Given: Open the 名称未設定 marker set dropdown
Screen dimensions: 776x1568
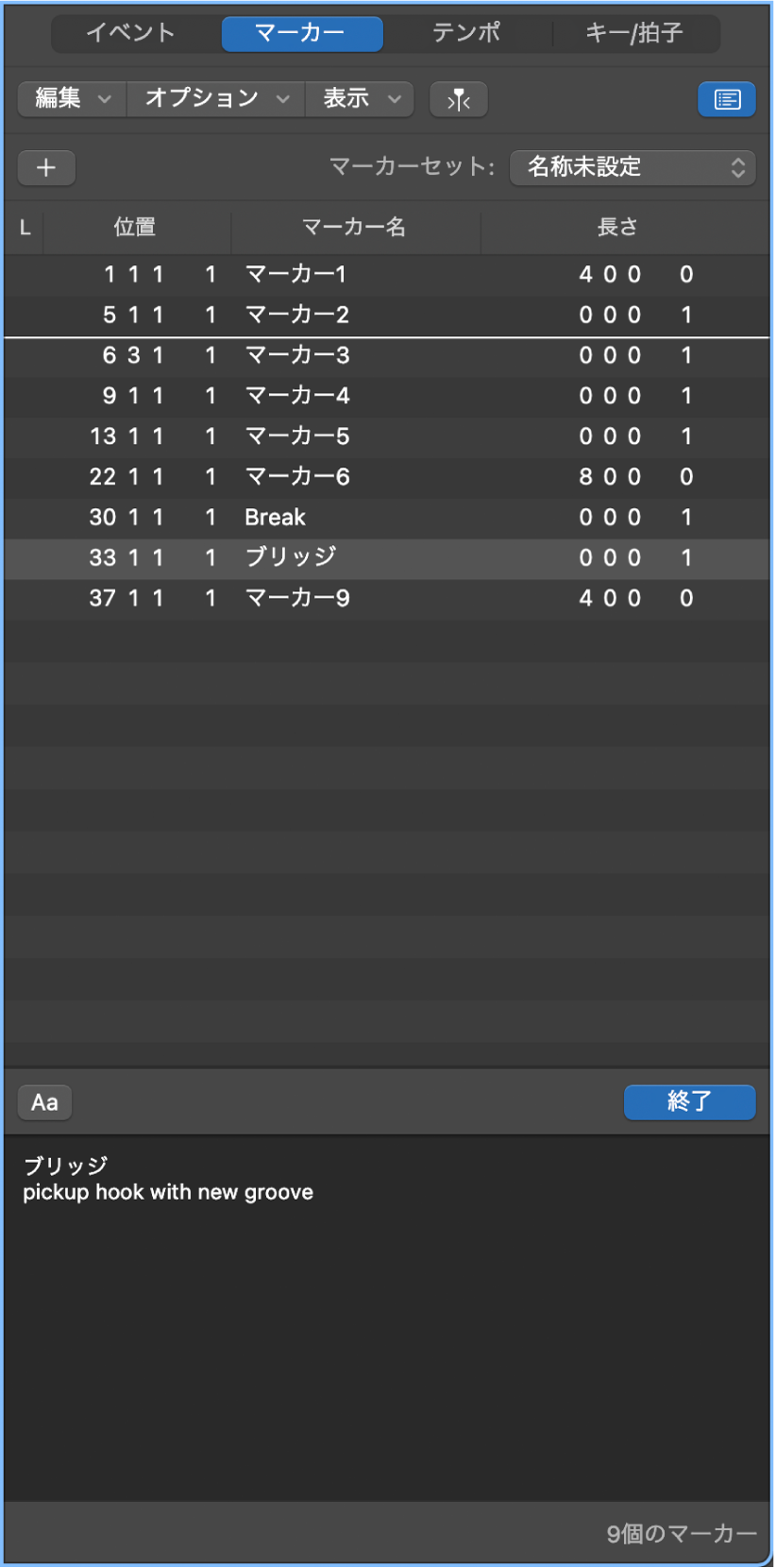Looking at the screenshot, I should [x=633, y=167].
